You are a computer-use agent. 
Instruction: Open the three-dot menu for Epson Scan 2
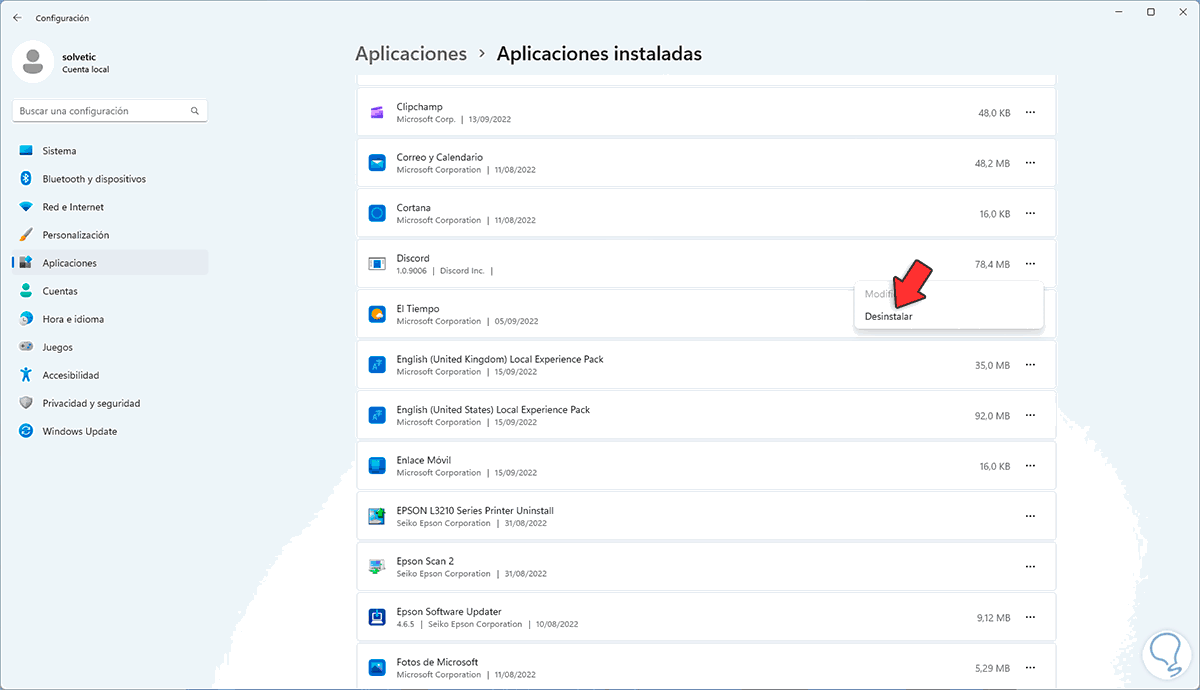(x=1030, y=566)
